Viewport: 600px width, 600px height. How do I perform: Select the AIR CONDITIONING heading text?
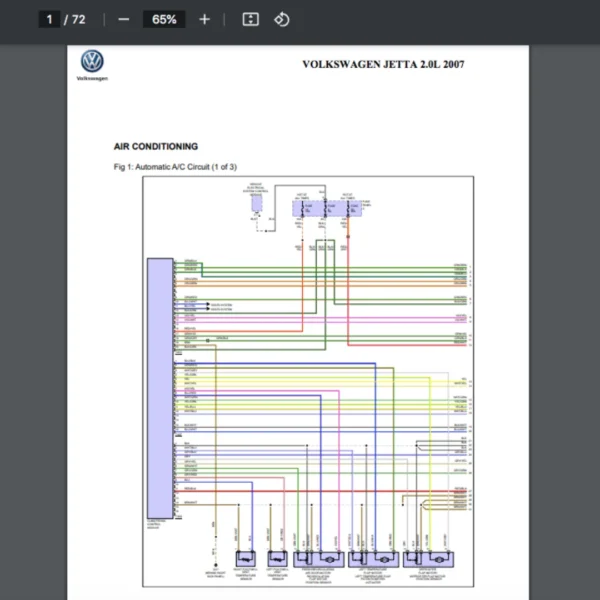click(x=156, y=146)
